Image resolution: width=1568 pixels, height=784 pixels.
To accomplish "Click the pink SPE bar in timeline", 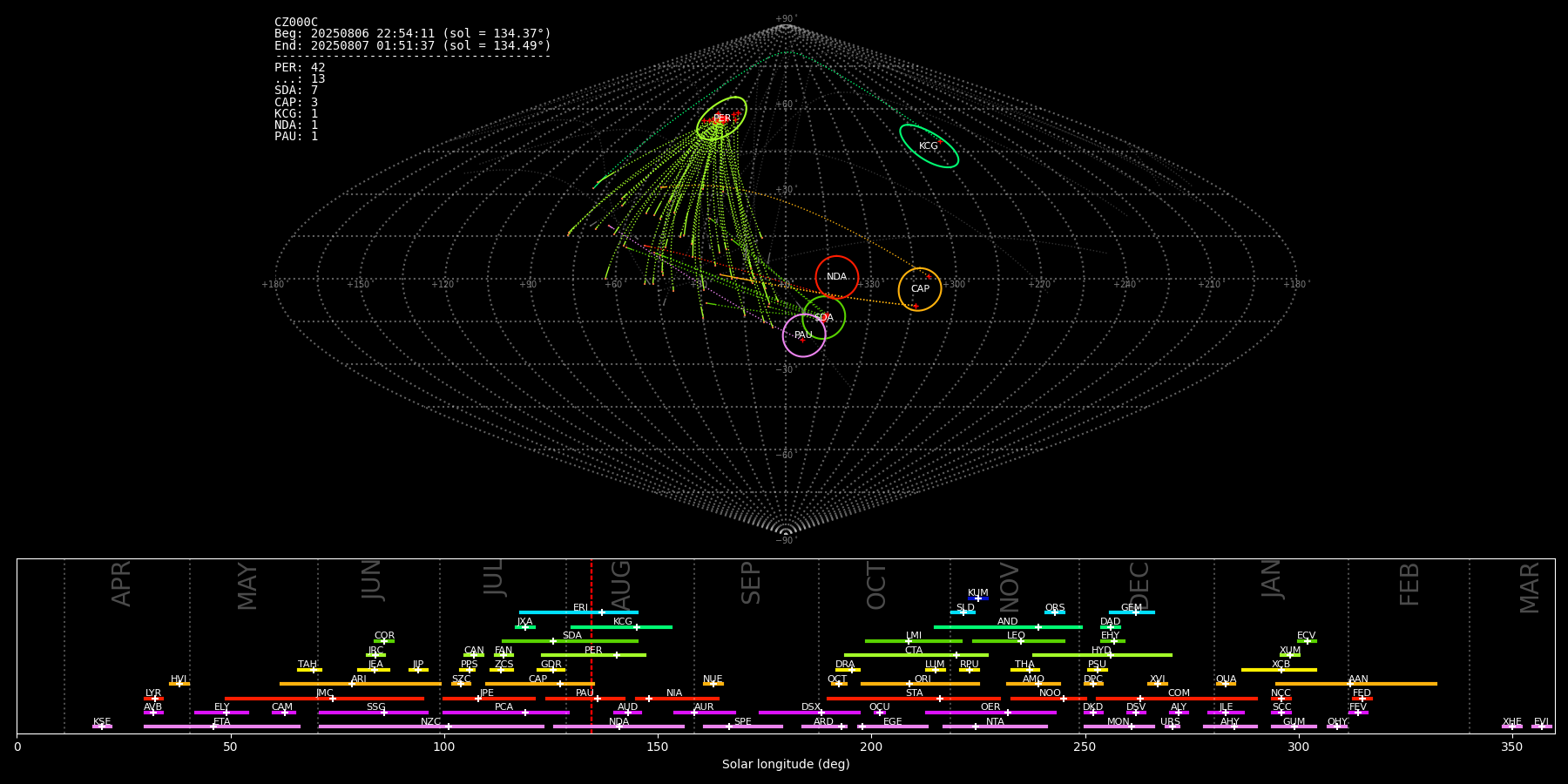I will point(743,727).
